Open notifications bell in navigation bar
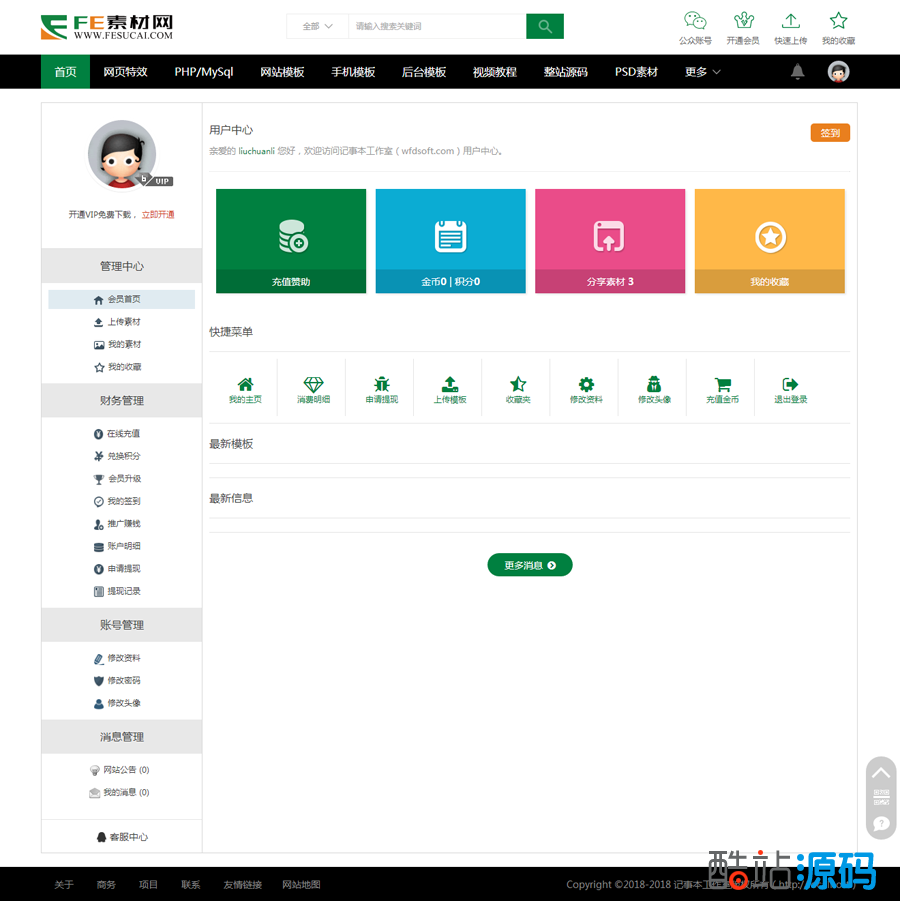This screenshot has height=901, width=900. (x=797, y=72)
